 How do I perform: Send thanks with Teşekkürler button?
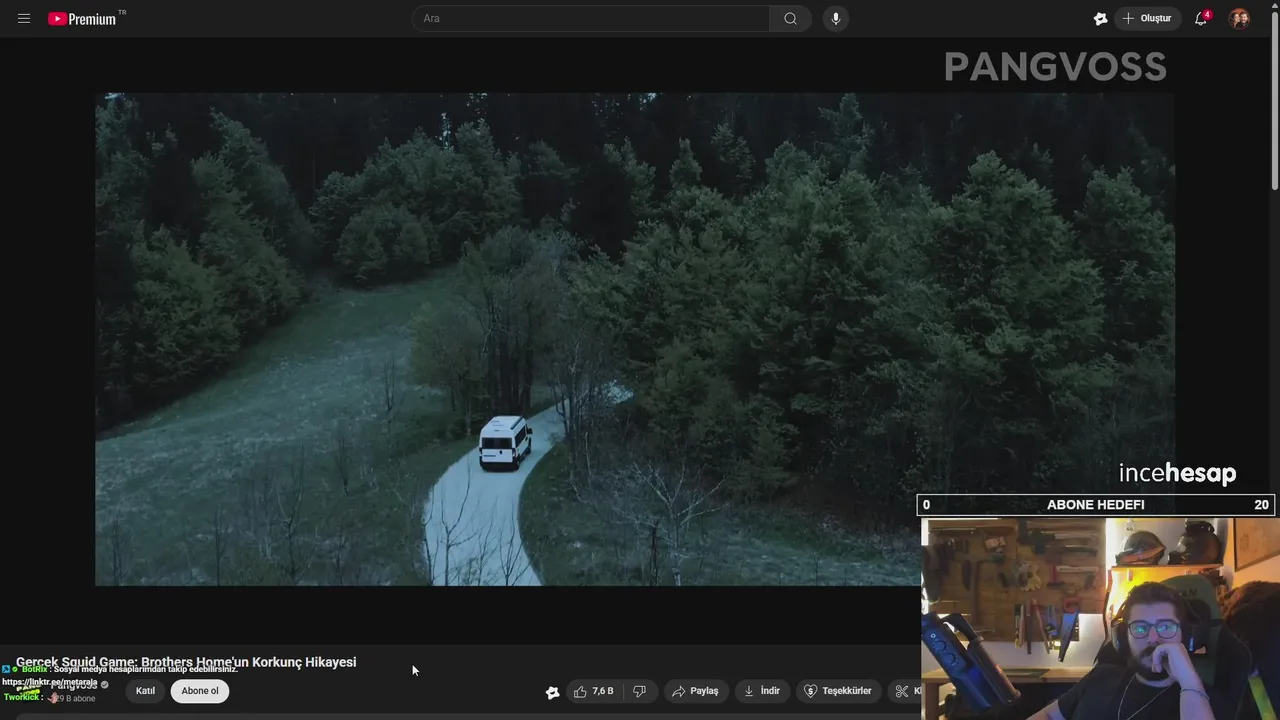pyautogui.click(x=838, y=691)
